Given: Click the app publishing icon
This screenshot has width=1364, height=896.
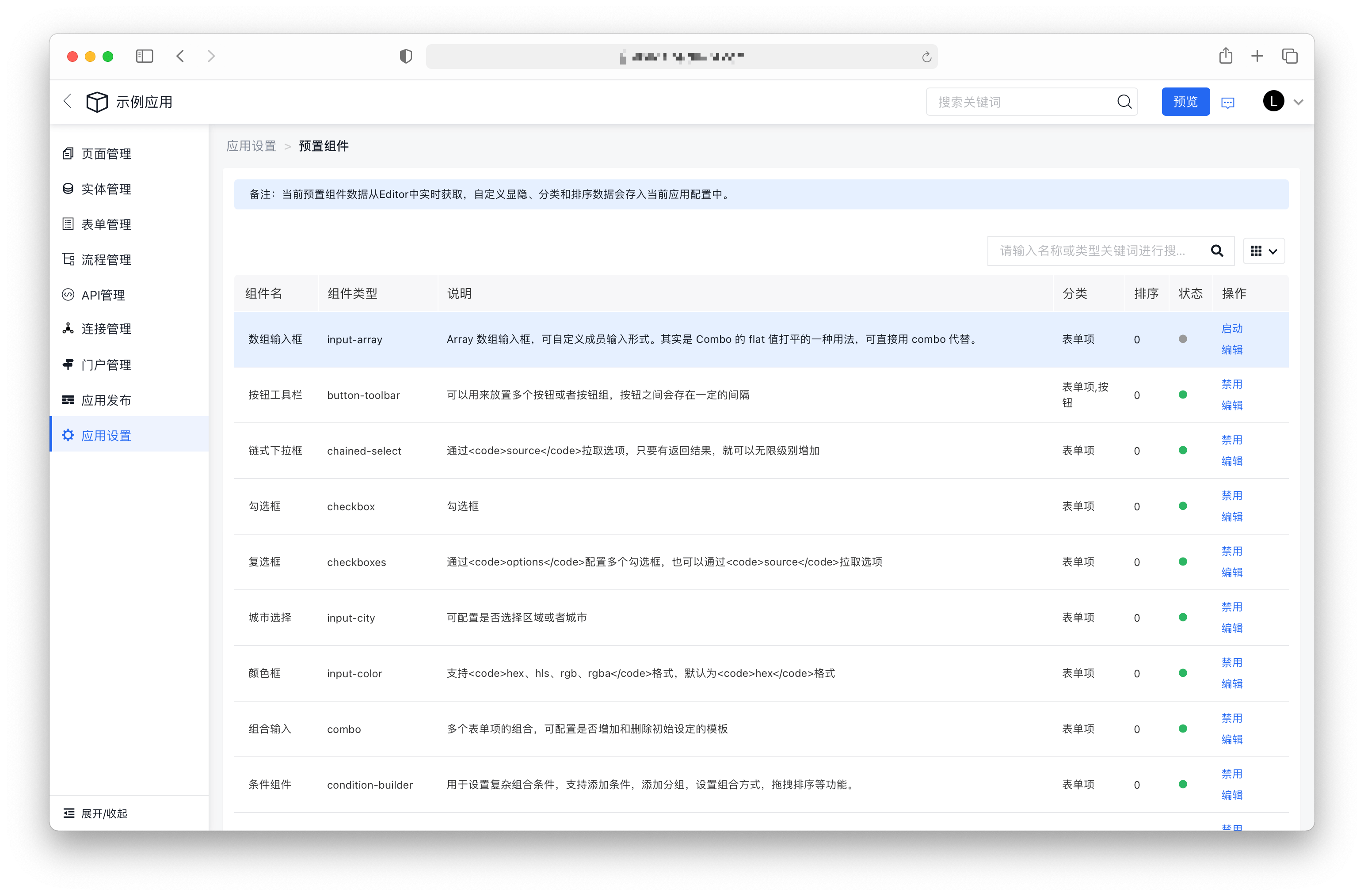Looking at the screenshot, I should [68, 400].
